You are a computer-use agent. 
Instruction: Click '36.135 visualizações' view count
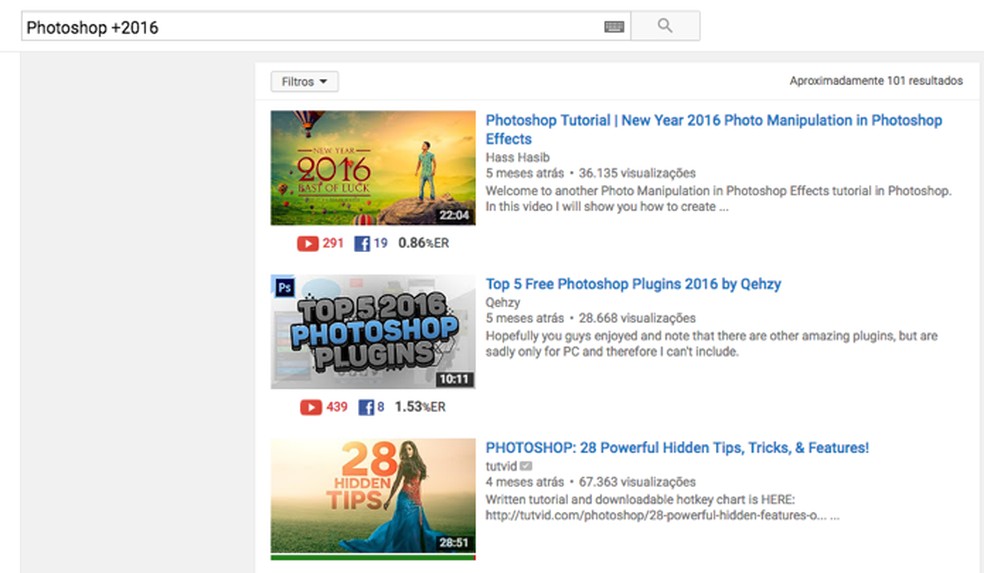click(637, 173)
